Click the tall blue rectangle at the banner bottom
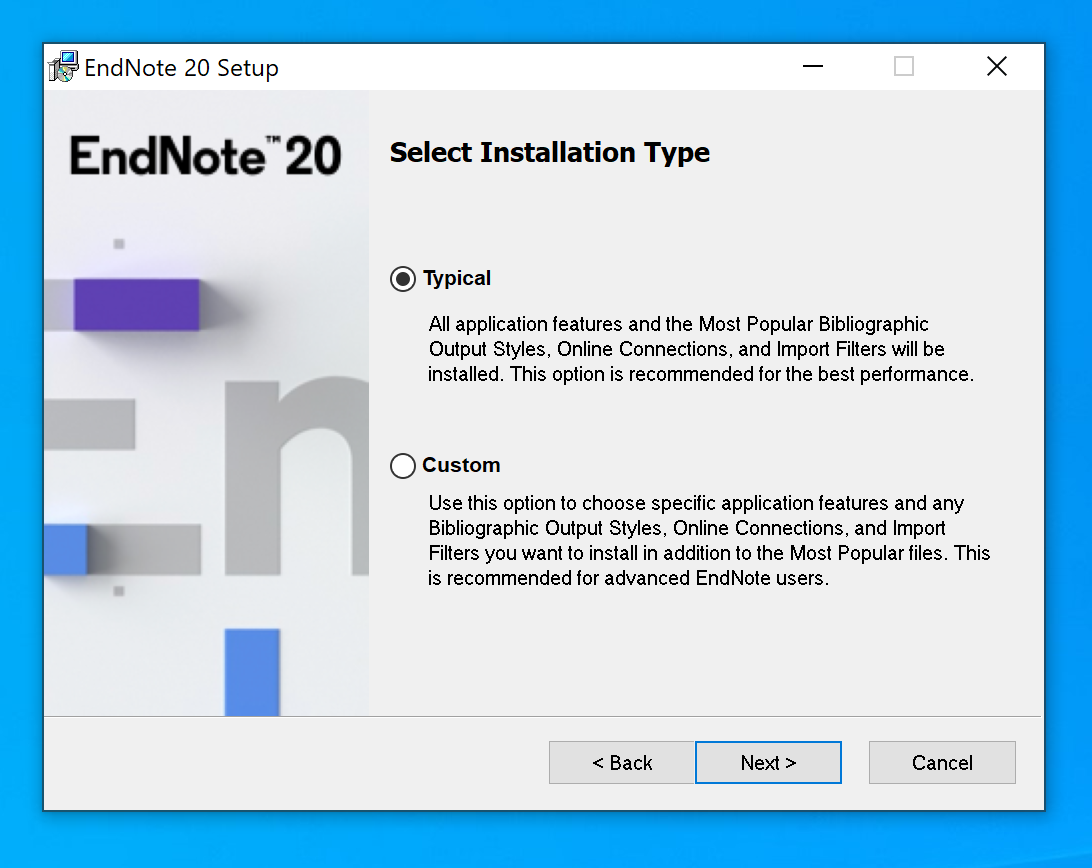This screenshot has height=868, width=1092. click(x=251, y=671)
